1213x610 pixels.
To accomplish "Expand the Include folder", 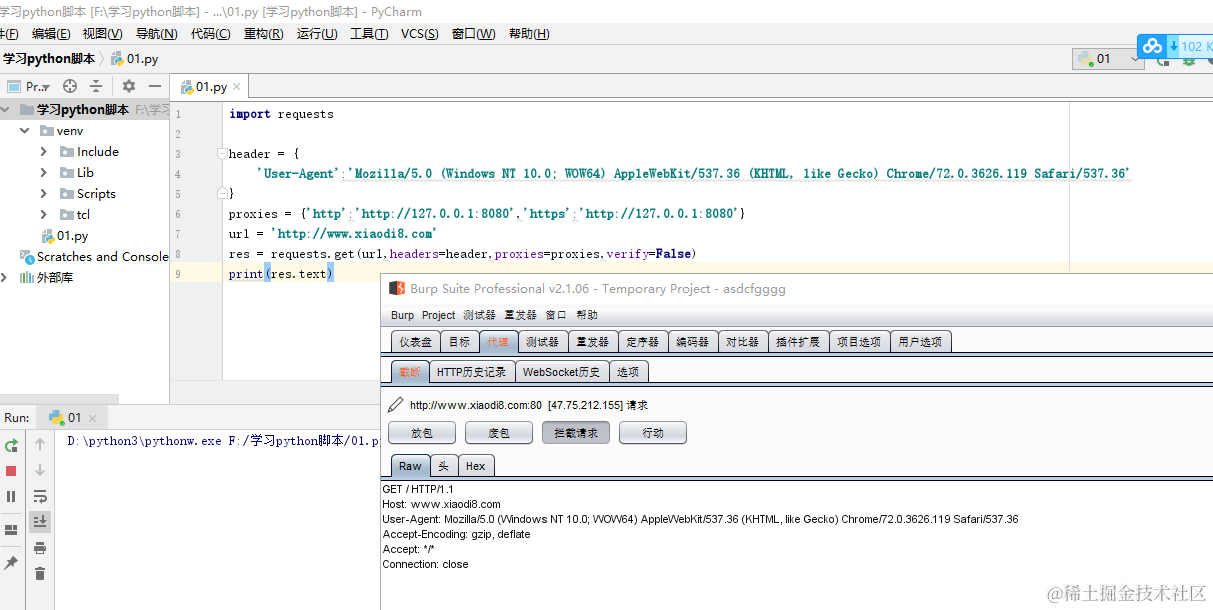I will tap(44, 152).
